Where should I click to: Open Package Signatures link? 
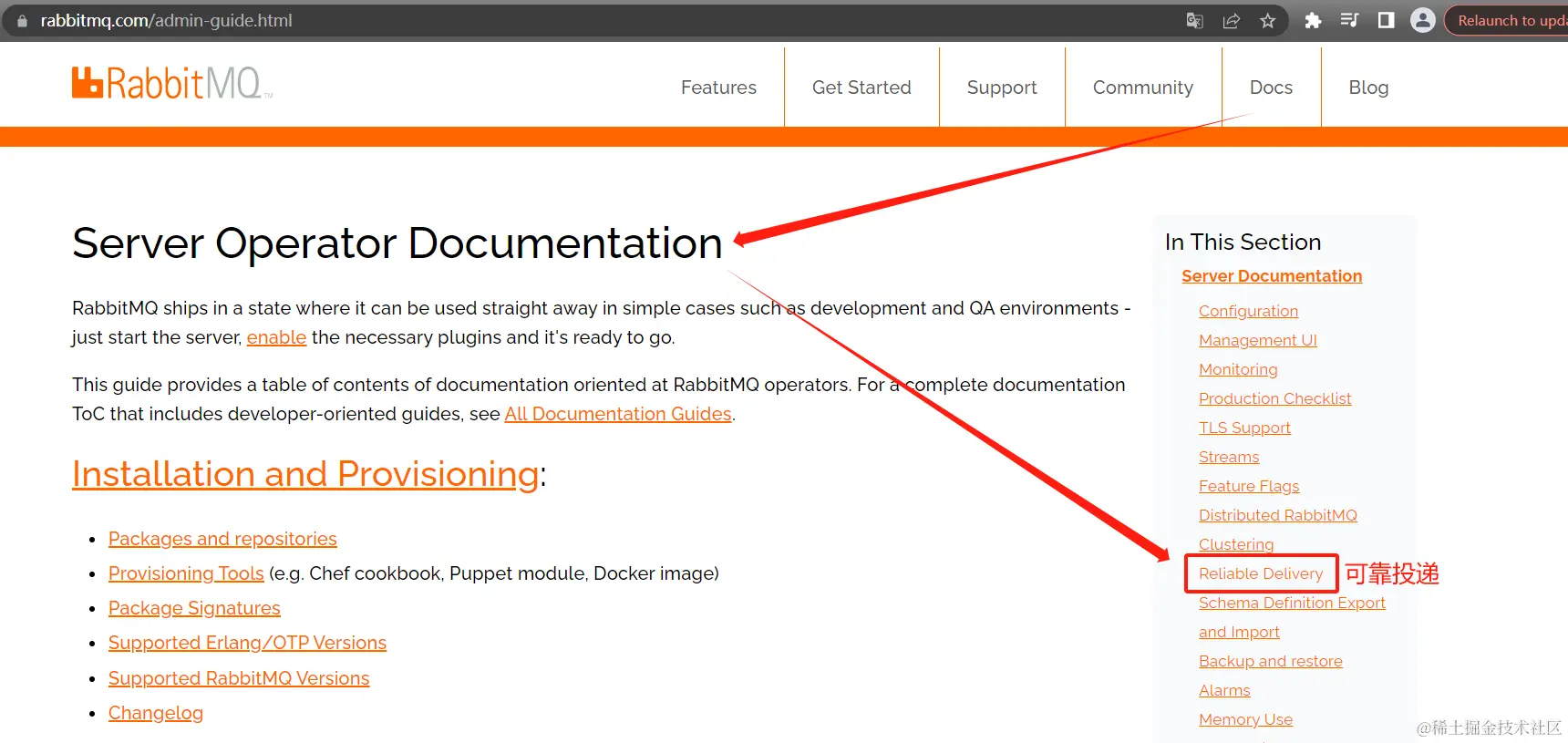(194, 608)
